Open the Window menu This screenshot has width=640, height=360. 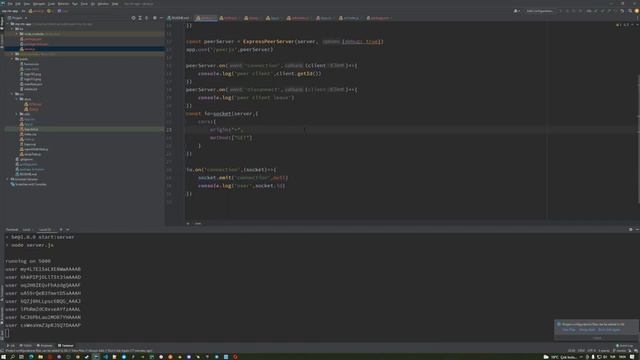[103, 4]
